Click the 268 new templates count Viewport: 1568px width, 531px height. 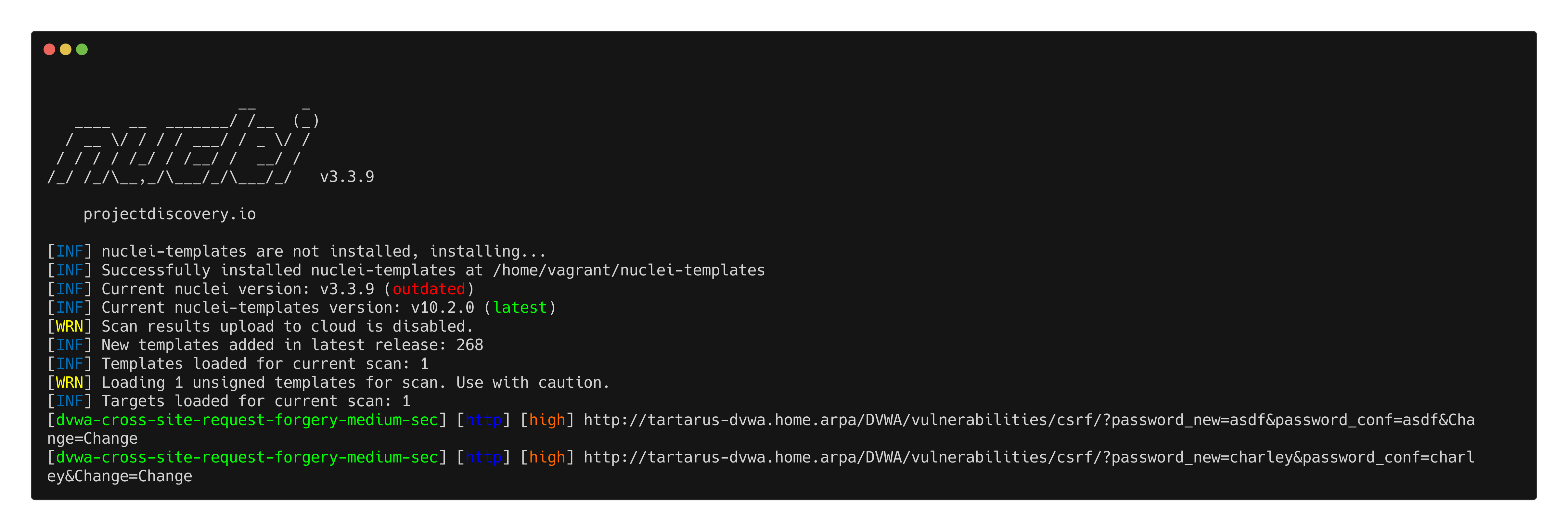[469, 346]
